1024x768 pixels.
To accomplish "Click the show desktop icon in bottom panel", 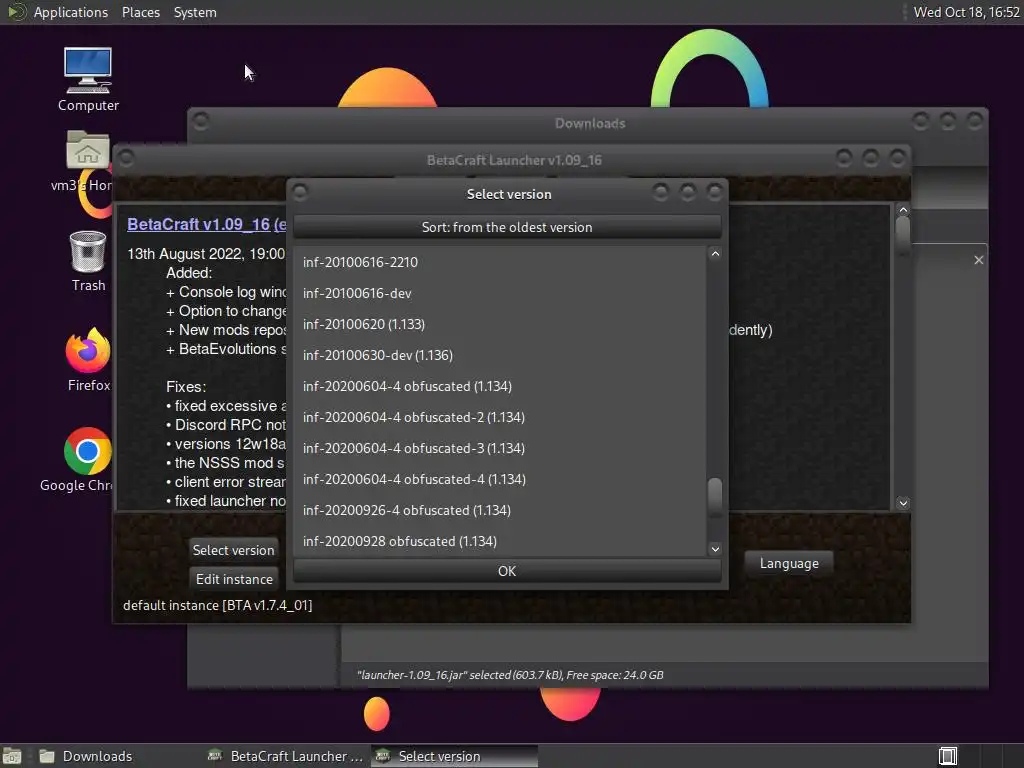I will pyautogui.click(x=12, y=756).
